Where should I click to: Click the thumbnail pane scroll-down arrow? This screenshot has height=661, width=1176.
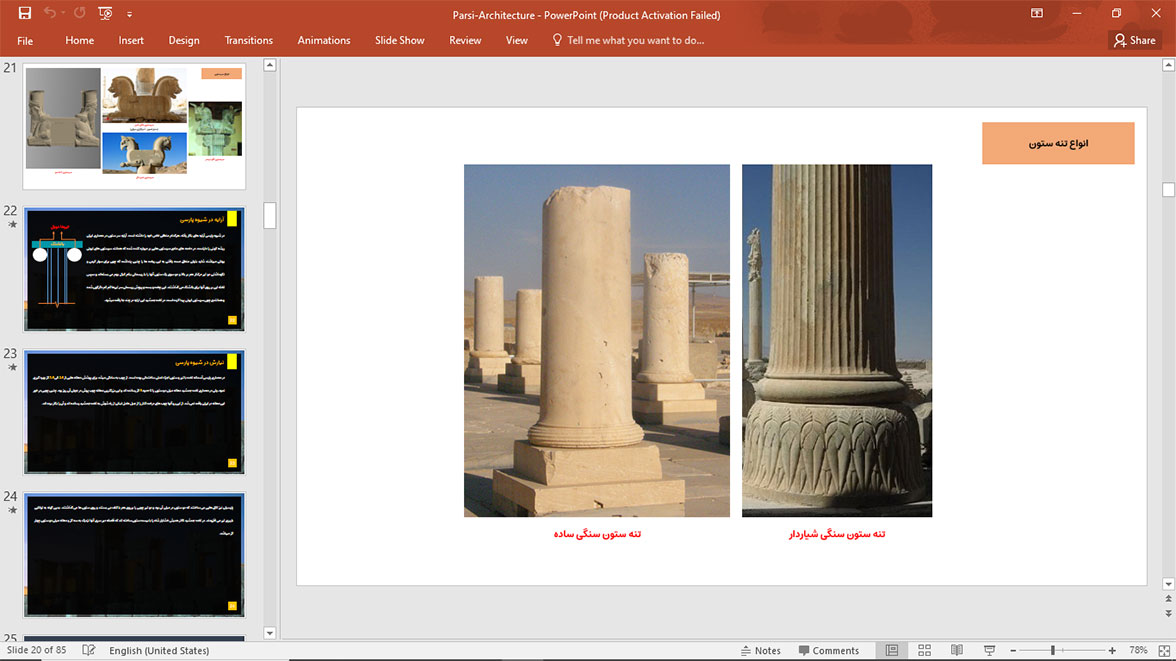[x=270, y=632]
